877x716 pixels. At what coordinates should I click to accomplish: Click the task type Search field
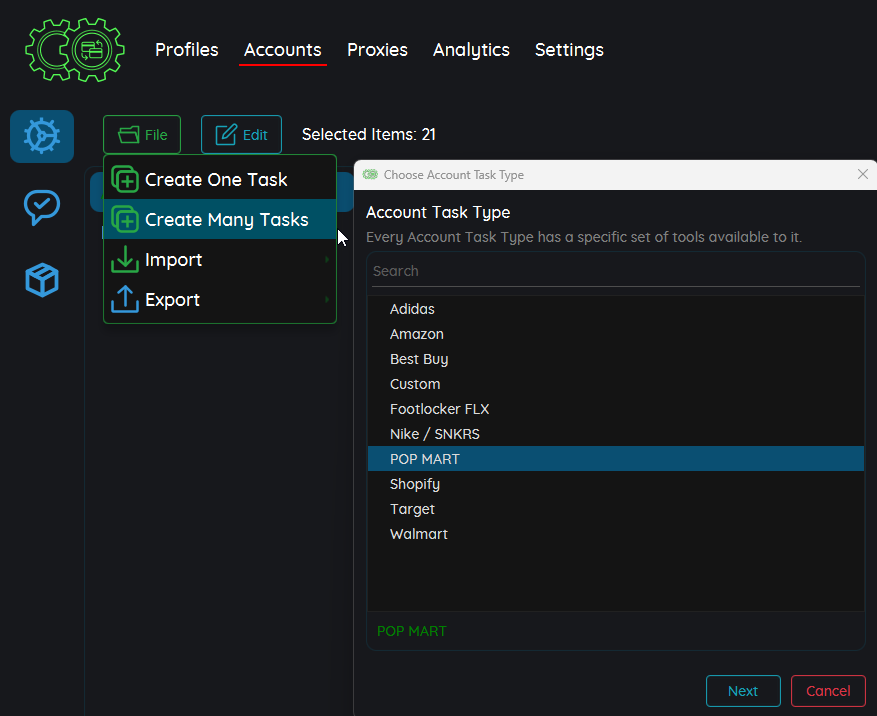coord(616,271)
